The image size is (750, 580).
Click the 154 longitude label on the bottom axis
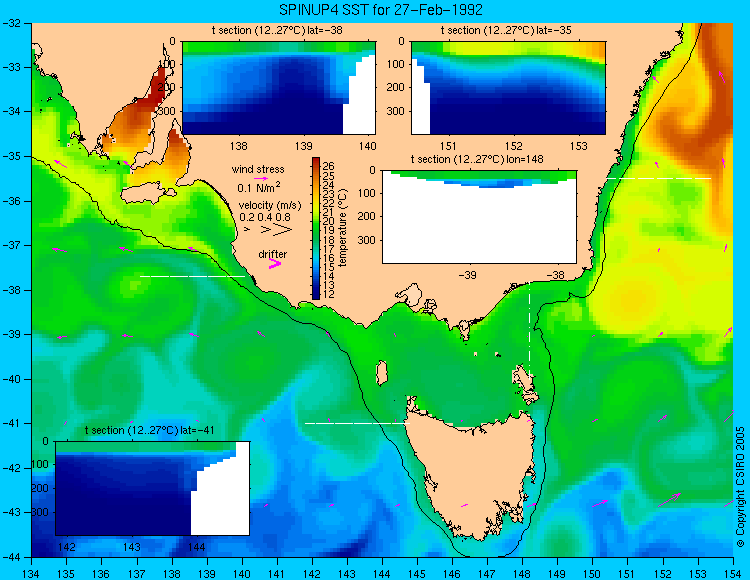pyautogui.click(x=732, y=574)
